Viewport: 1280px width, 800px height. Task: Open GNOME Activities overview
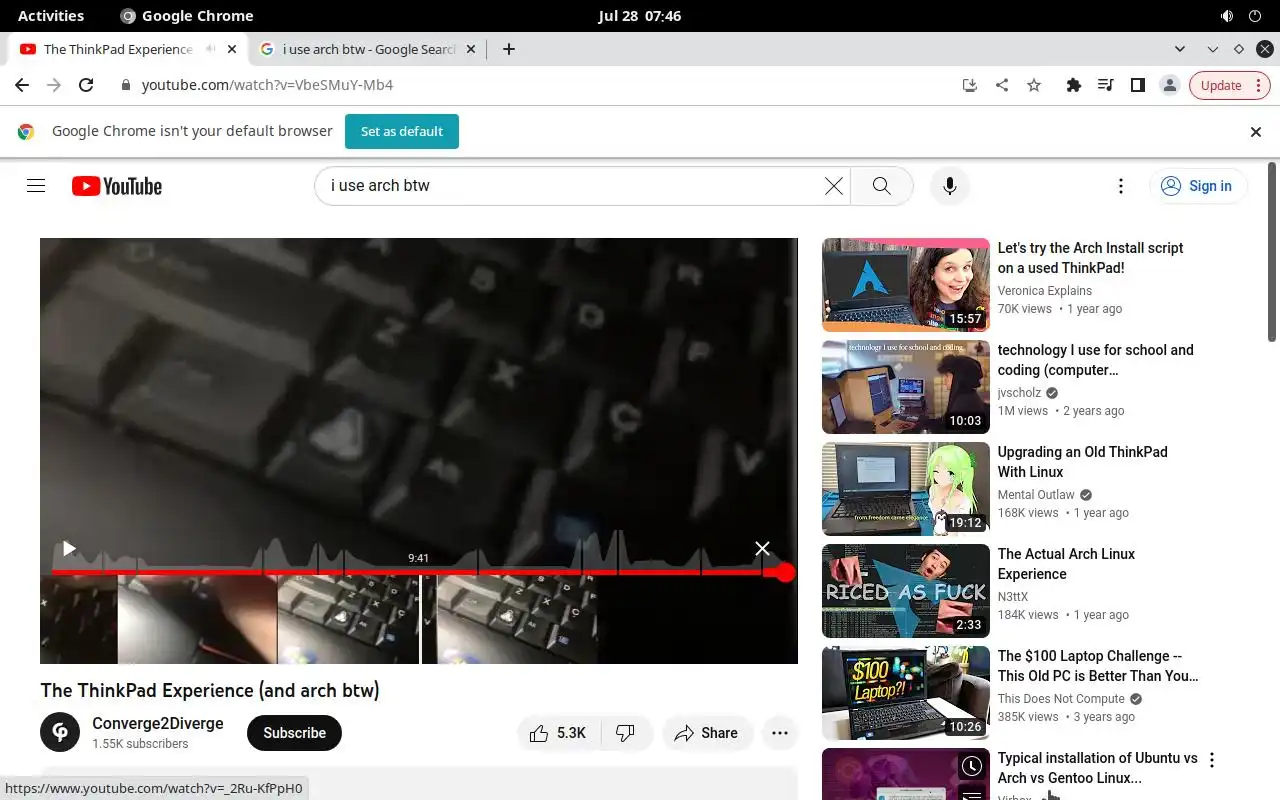coord(51,16)
